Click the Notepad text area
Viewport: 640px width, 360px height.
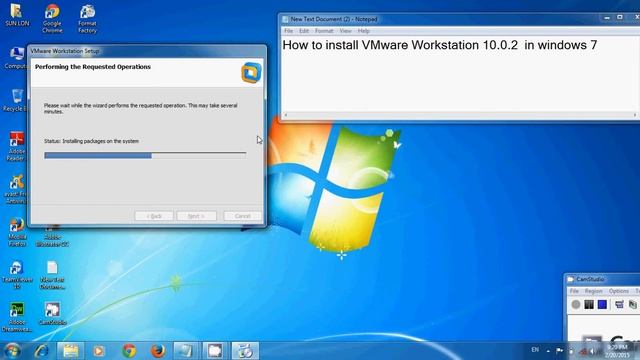[460, 73]
